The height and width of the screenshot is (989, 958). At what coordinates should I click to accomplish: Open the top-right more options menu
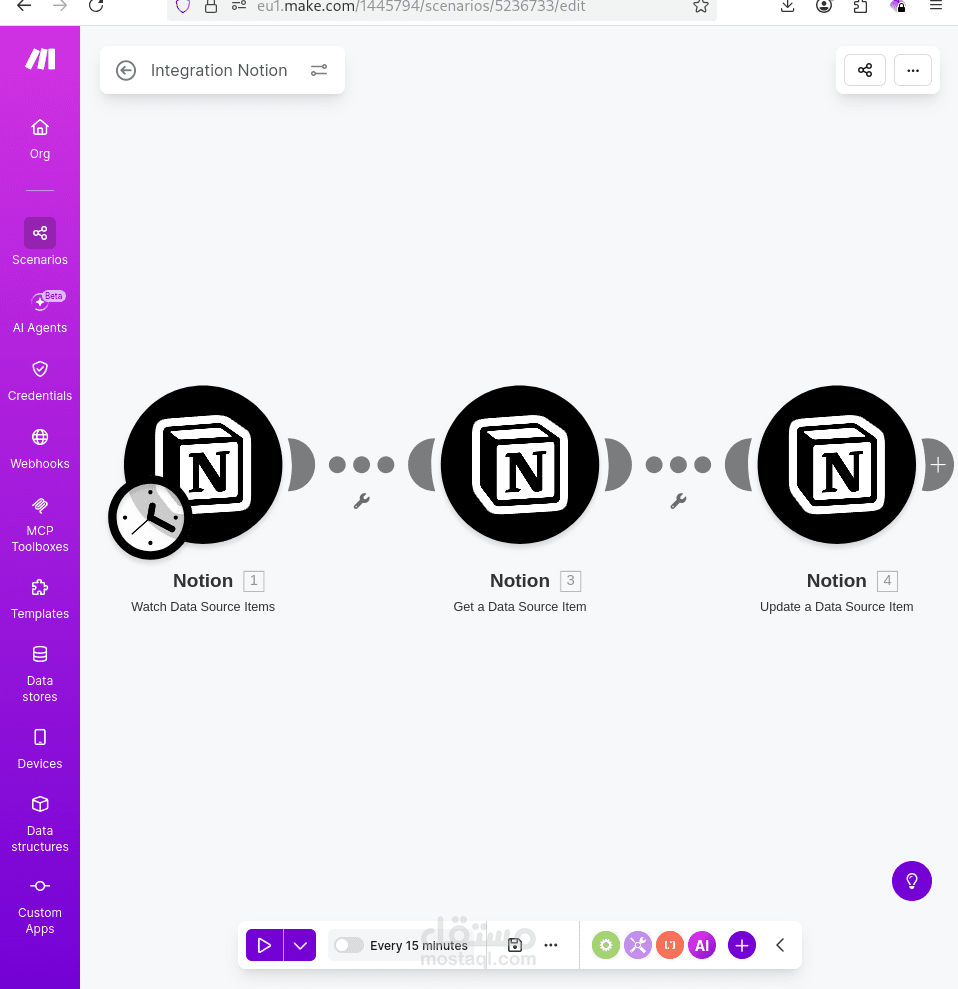click(913, 70)
